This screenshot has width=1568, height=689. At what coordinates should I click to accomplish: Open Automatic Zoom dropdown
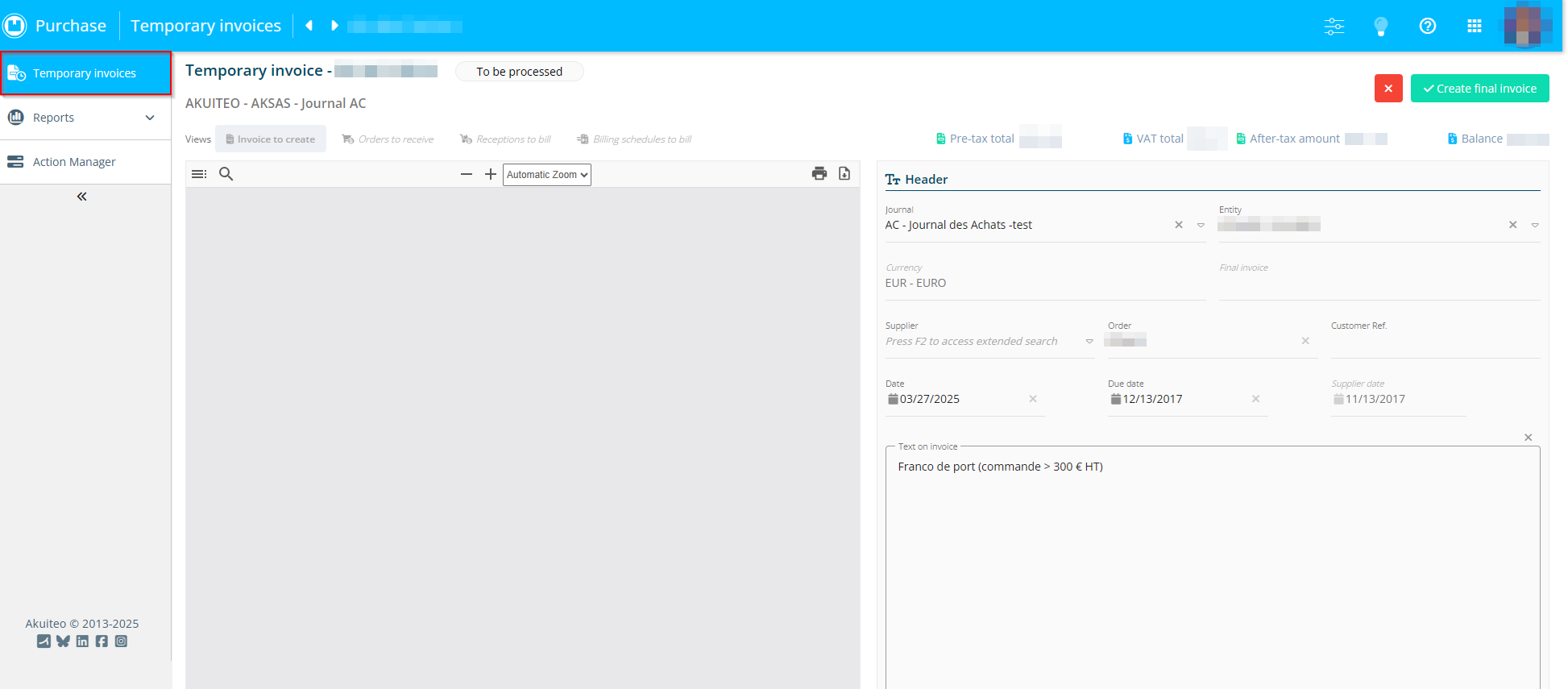click(547, 175)
